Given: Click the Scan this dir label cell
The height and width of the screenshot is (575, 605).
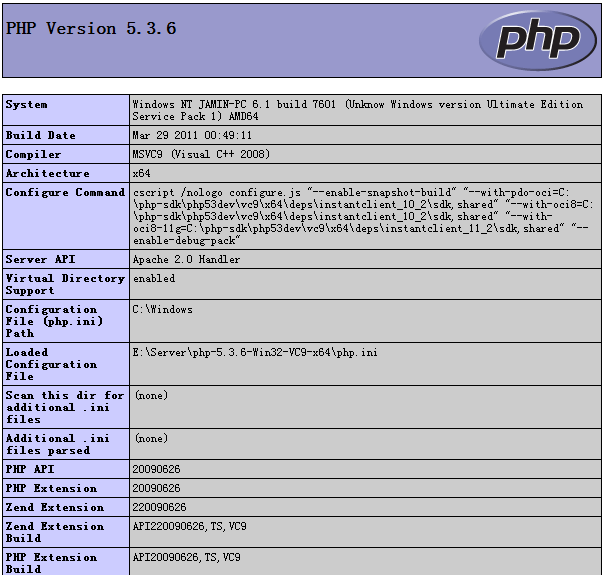Looking at the screenshot, I should (x=66, y=407).
